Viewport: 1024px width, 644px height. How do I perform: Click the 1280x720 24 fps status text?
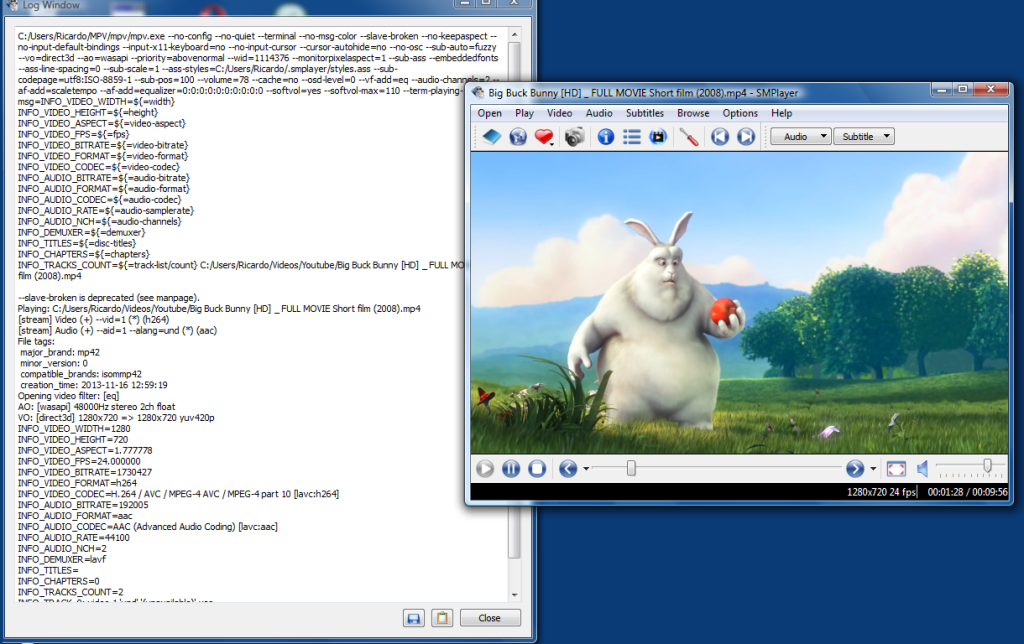click(881, 492)
